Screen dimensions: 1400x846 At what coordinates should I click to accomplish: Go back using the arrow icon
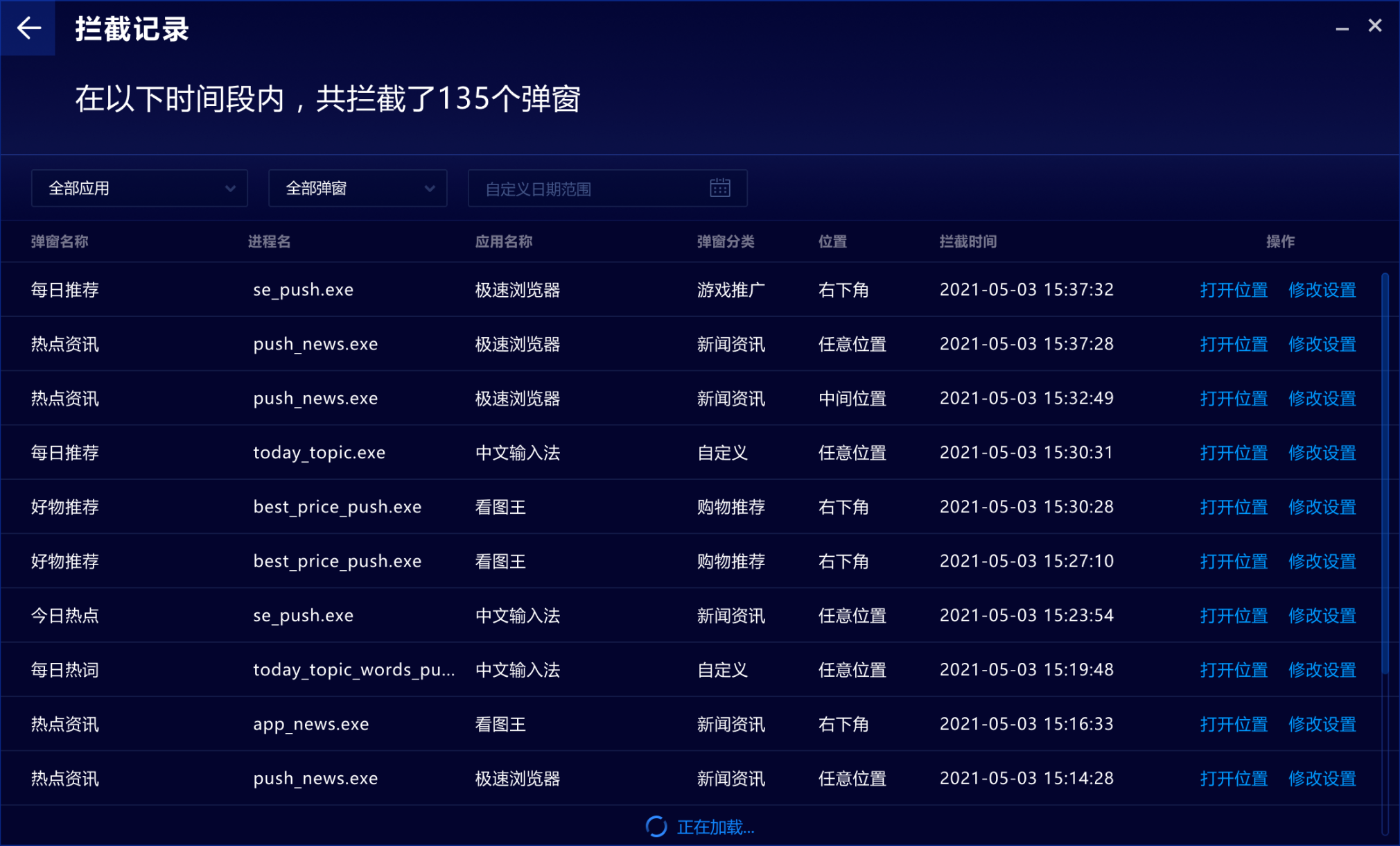(28, 28)
